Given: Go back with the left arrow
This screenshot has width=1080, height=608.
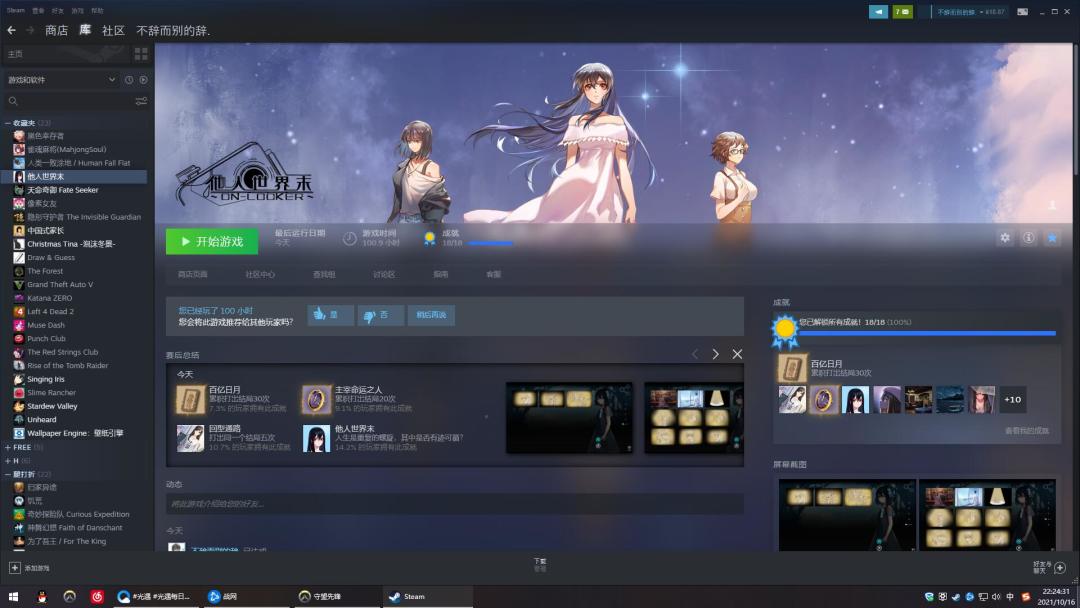Looking at the screenshot, I should tap(11, 30).
